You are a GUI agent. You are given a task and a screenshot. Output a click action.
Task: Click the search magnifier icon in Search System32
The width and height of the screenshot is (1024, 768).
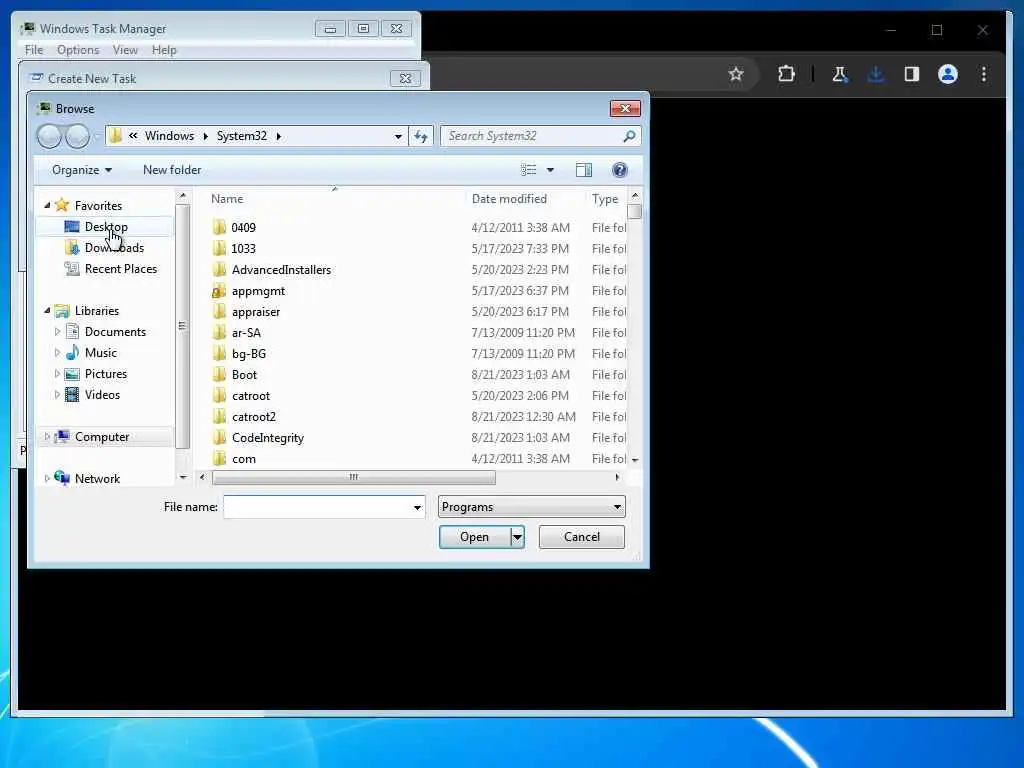point(629,136)
